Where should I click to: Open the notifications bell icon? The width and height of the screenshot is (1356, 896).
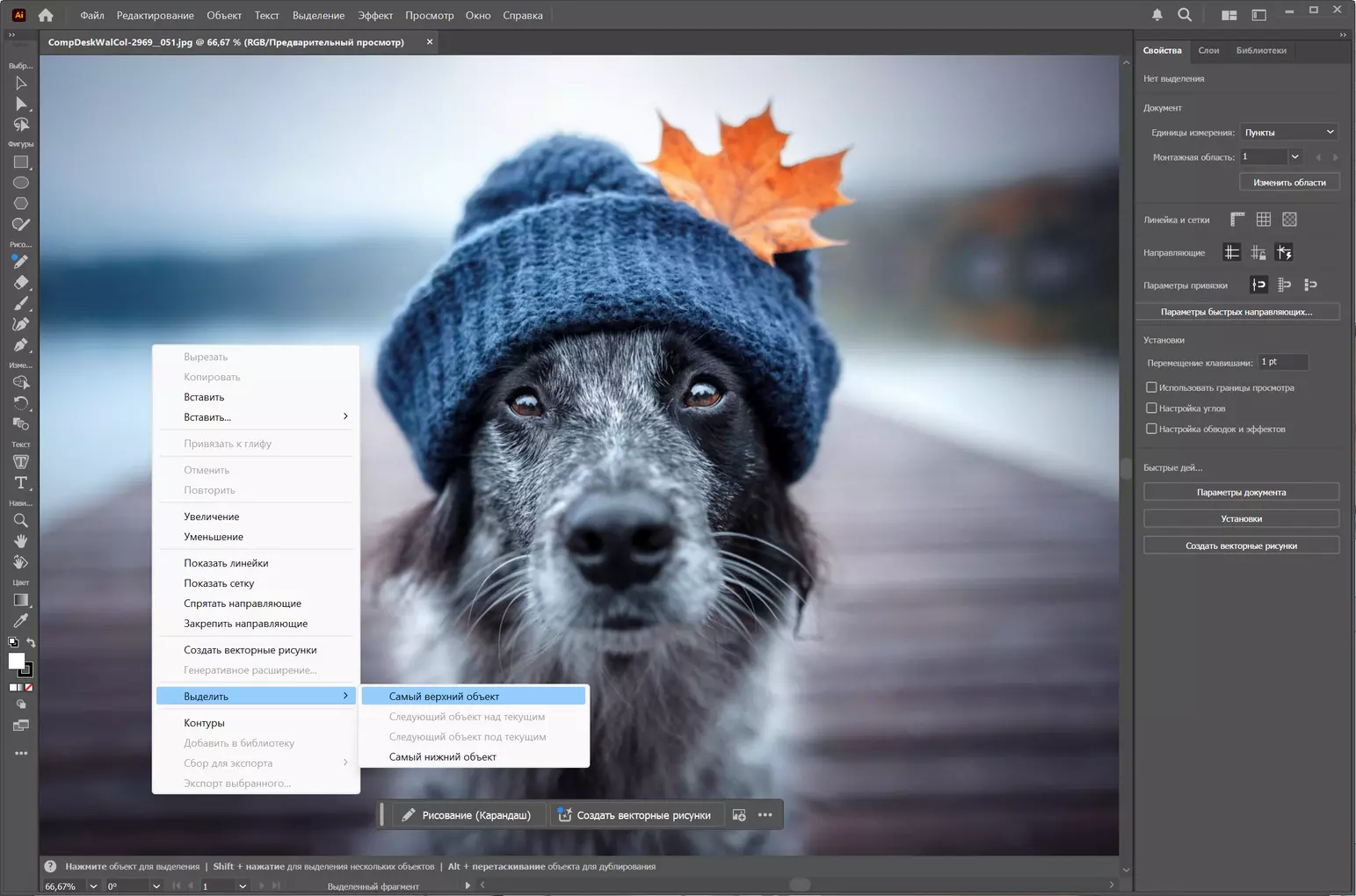[x=1157, y=15]
